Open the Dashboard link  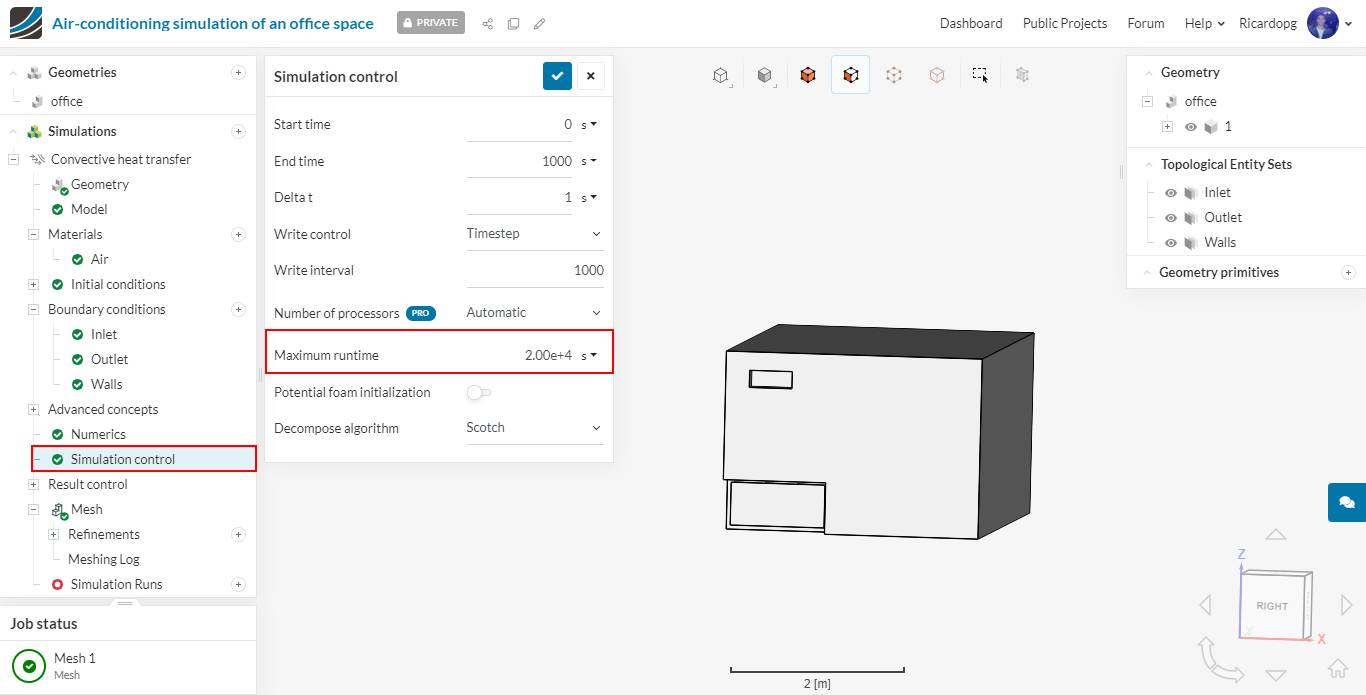pos(970,23)
